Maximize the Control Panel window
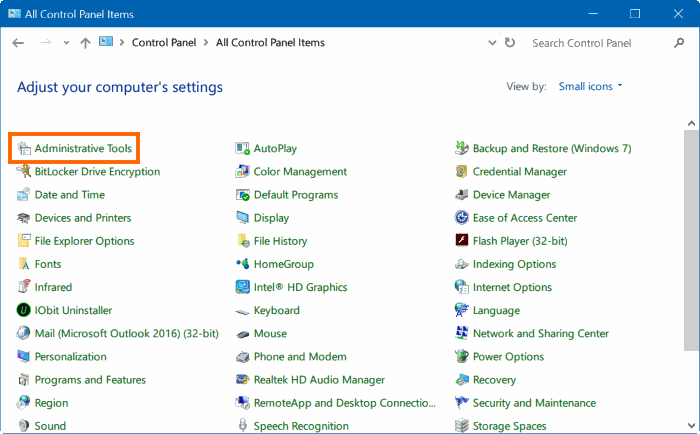700x434 pixels. coord(635,14)
